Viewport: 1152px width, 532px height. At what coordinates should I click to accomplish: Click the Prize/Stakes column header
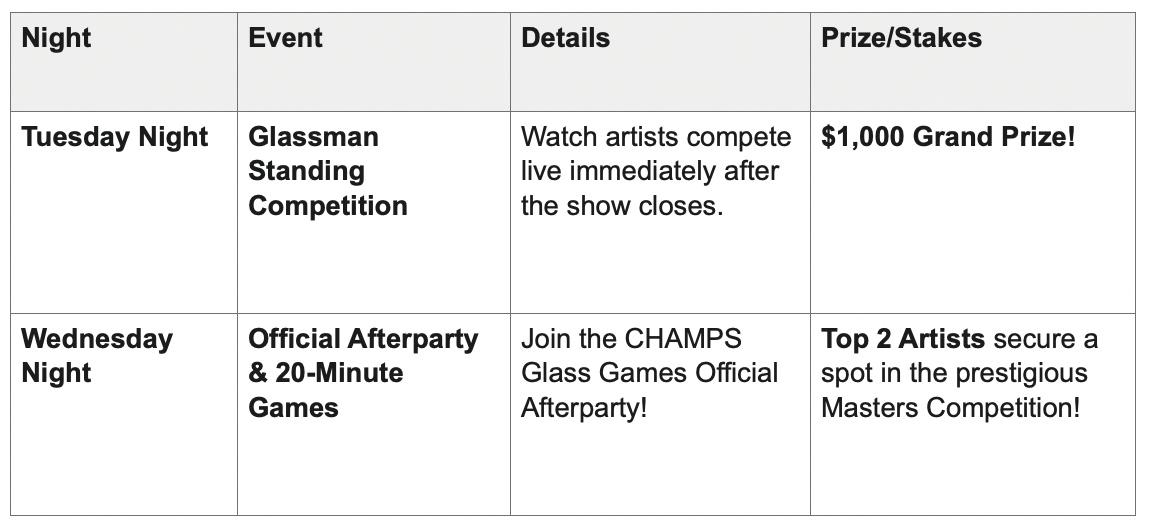tap(901, 38)
